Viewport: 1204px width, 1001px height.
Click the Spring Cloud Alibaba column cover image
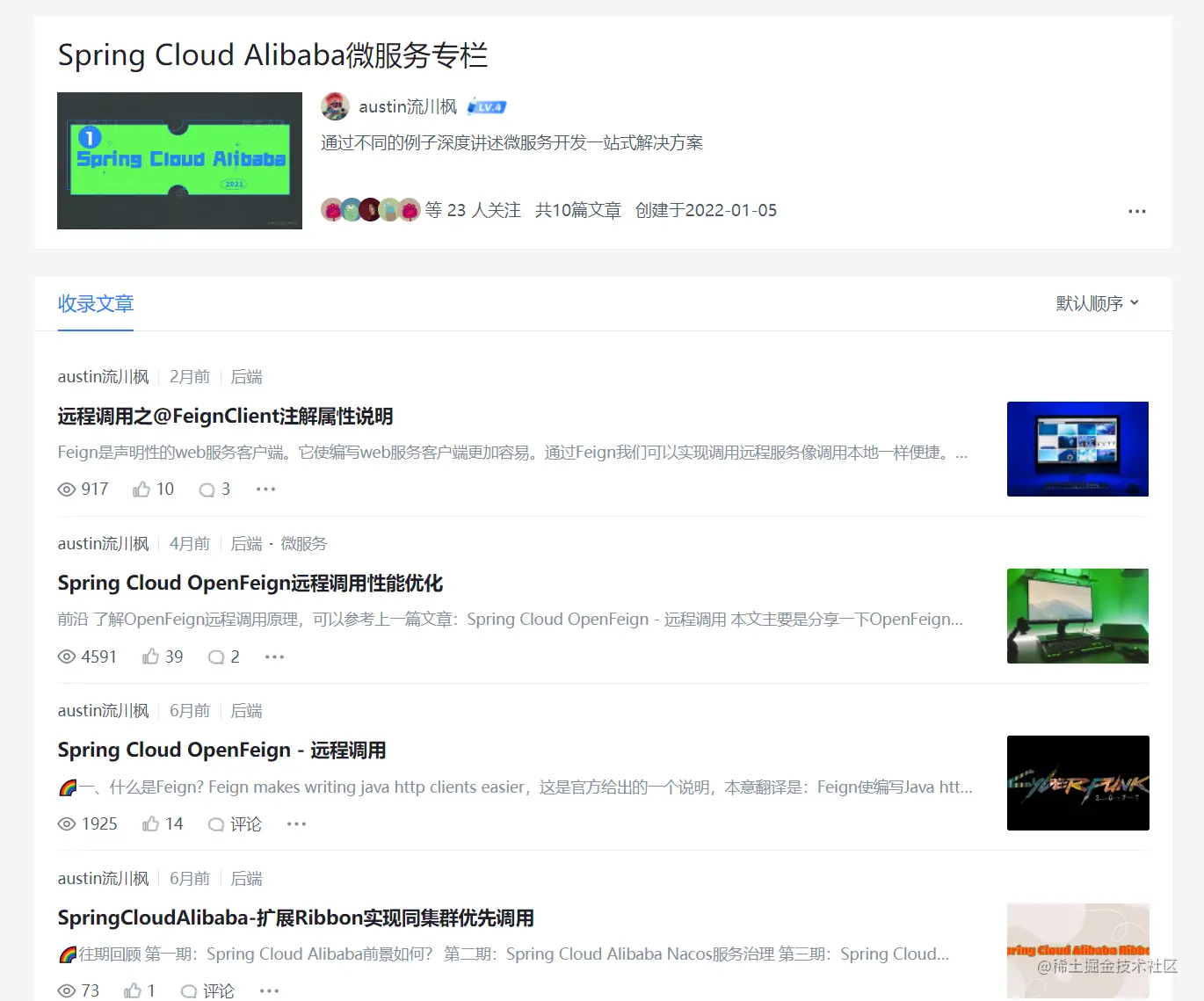[179, 161]
